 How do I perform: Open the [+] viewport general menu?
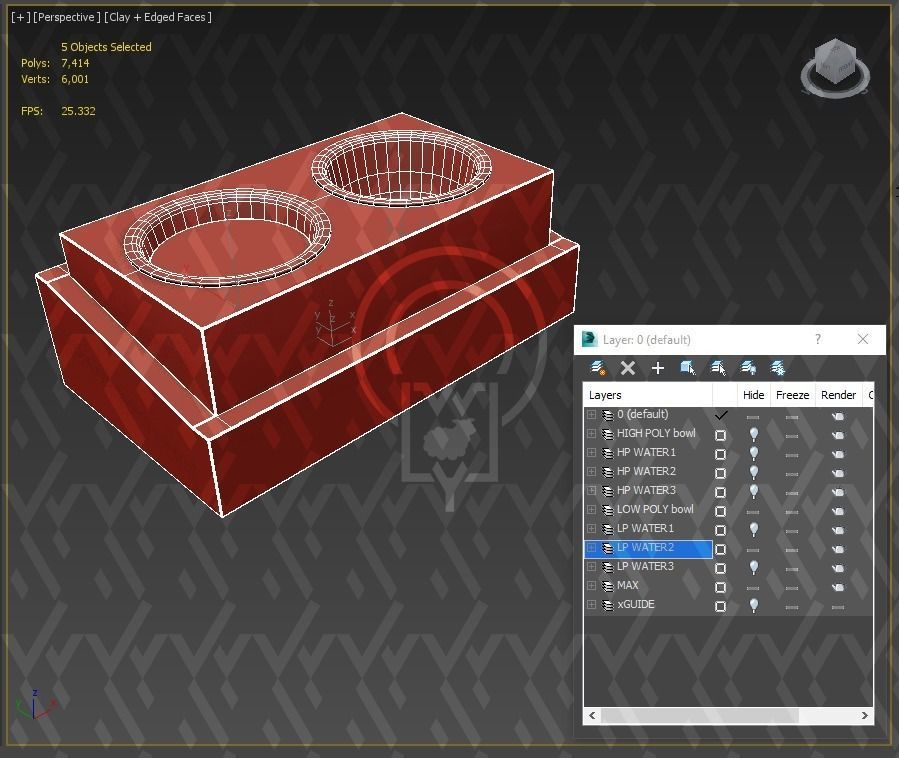coord(21,17)
